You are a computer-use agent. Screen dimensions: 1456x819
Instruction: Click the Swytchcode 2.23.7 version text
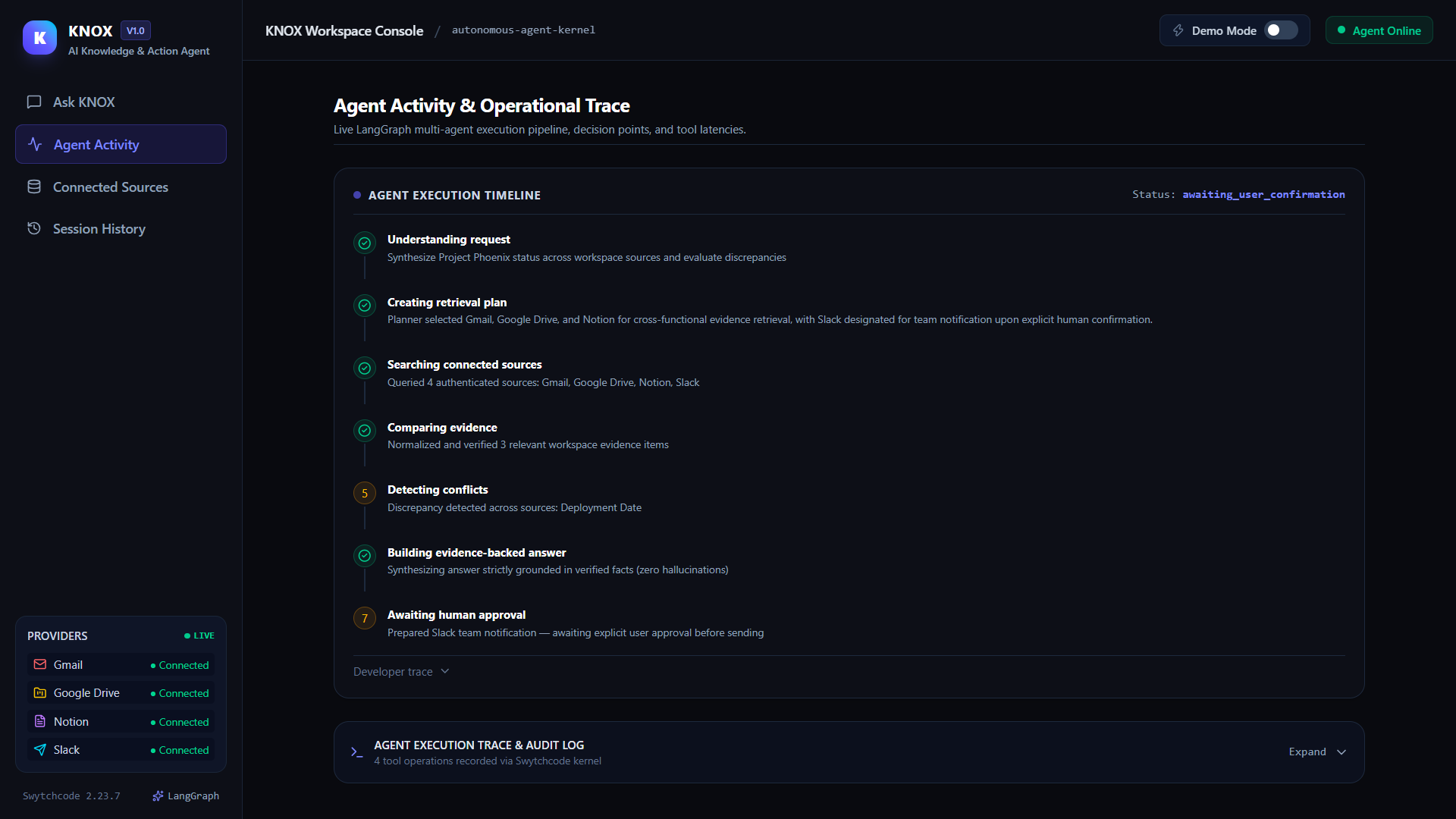pyautogui.click(x=71, y=795)
